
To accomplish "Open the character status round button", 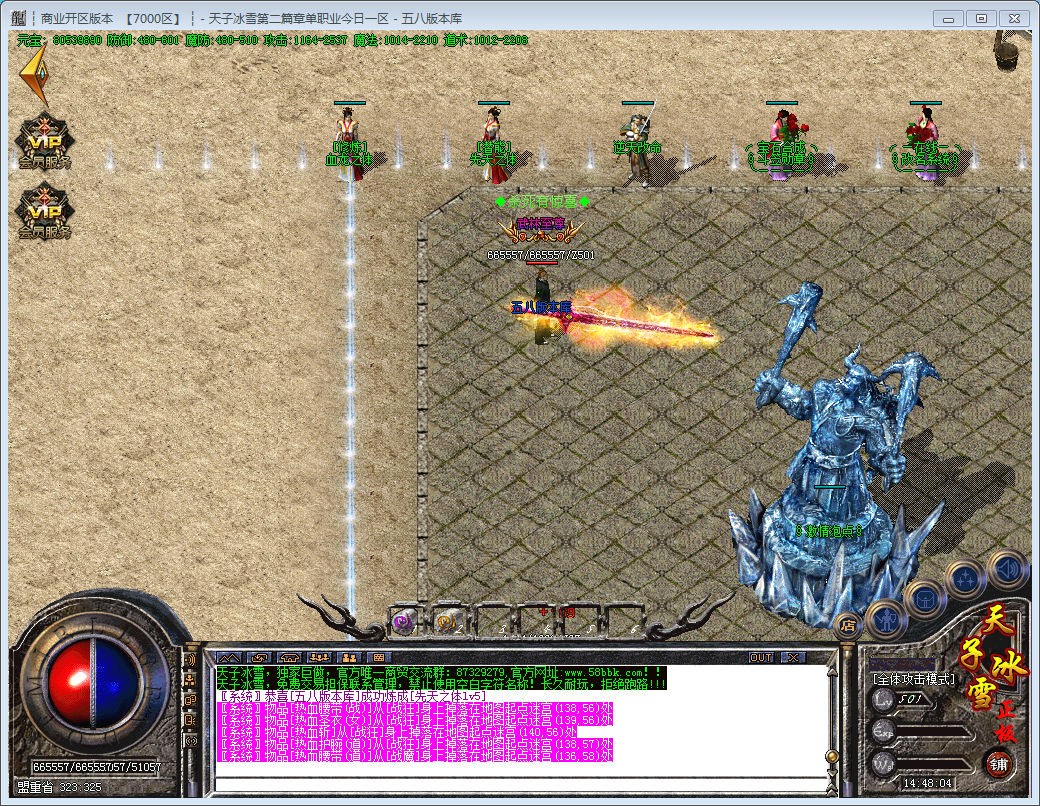I will coord(885,619).
